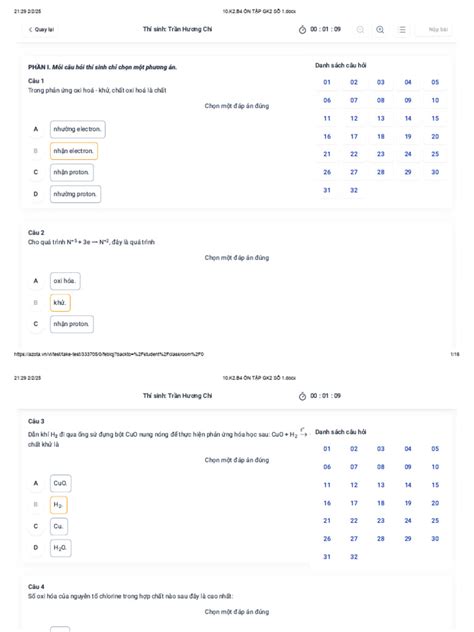
Task: Jump to question 05 in upper list
Action: click(x=435, y=82)
